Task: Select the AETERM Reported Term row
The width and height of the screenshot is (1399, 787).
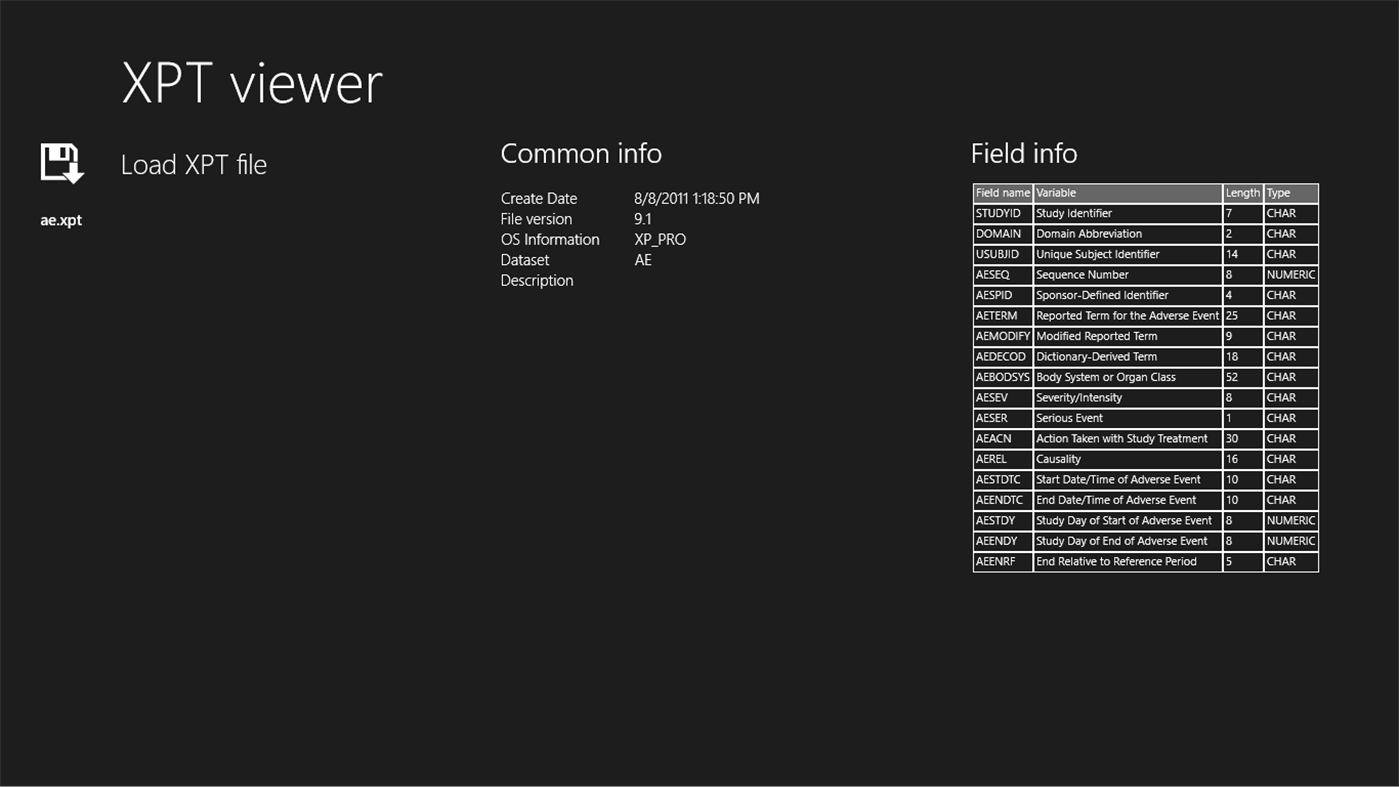Action: (x=1100, y=315)
